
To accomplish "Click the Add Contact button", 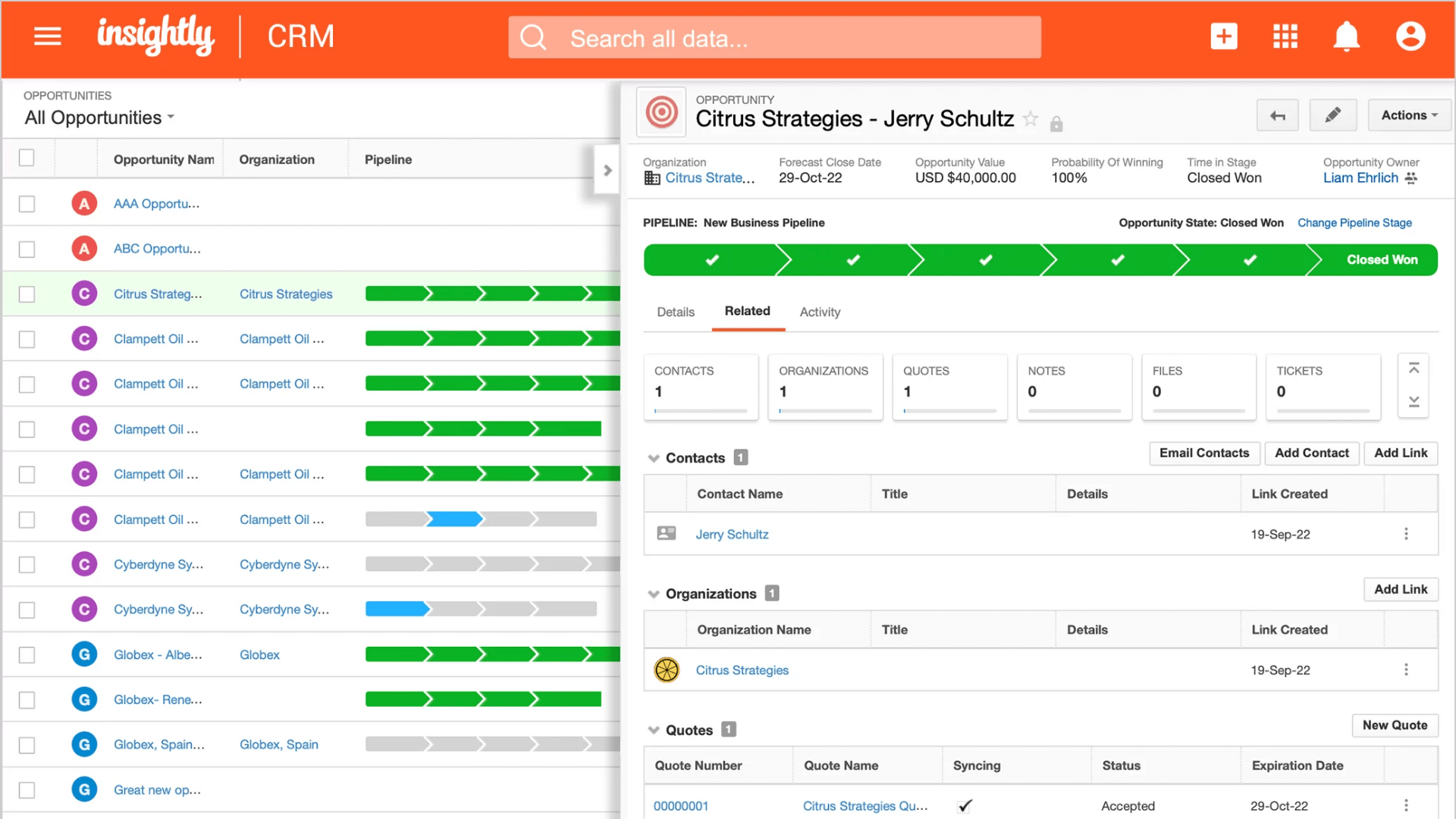I will coord(1312,453).
